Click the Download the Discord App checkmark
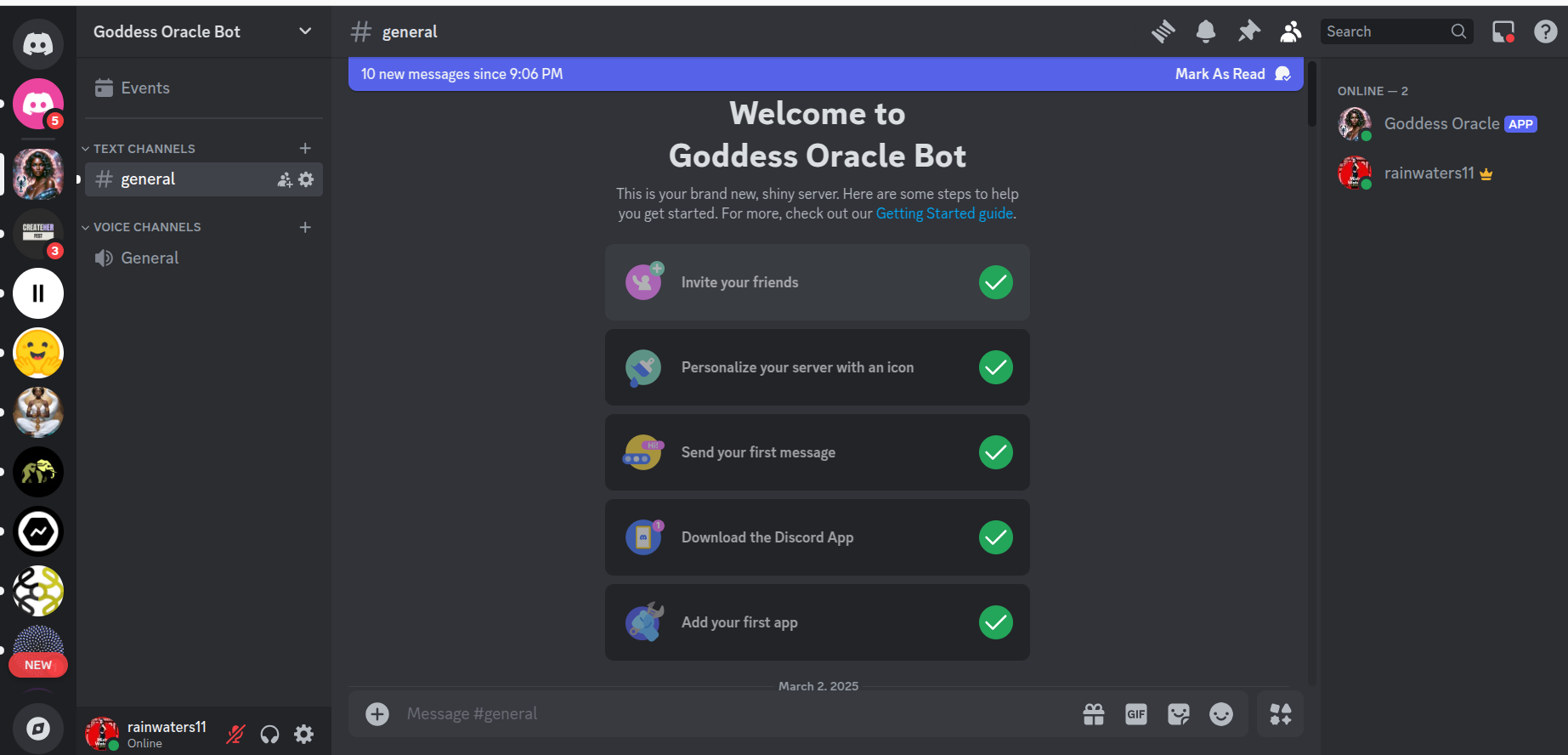Viewport: 1568px width, 755px height. pos(996,537)
